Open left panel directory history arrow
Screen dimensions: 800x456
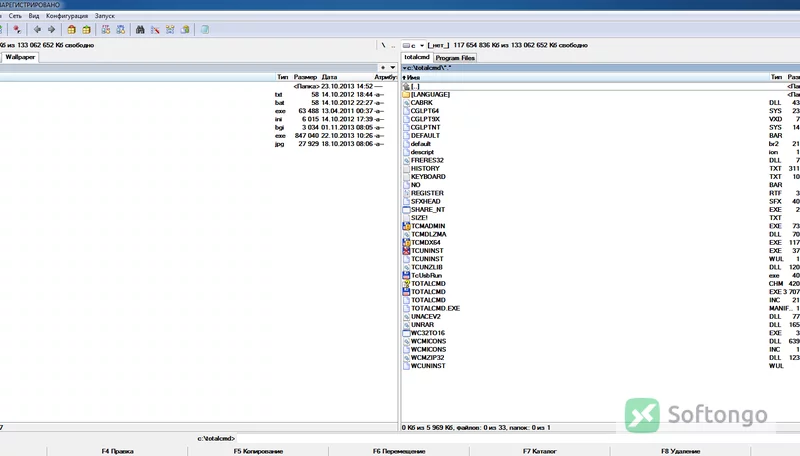tap(392, 67)
